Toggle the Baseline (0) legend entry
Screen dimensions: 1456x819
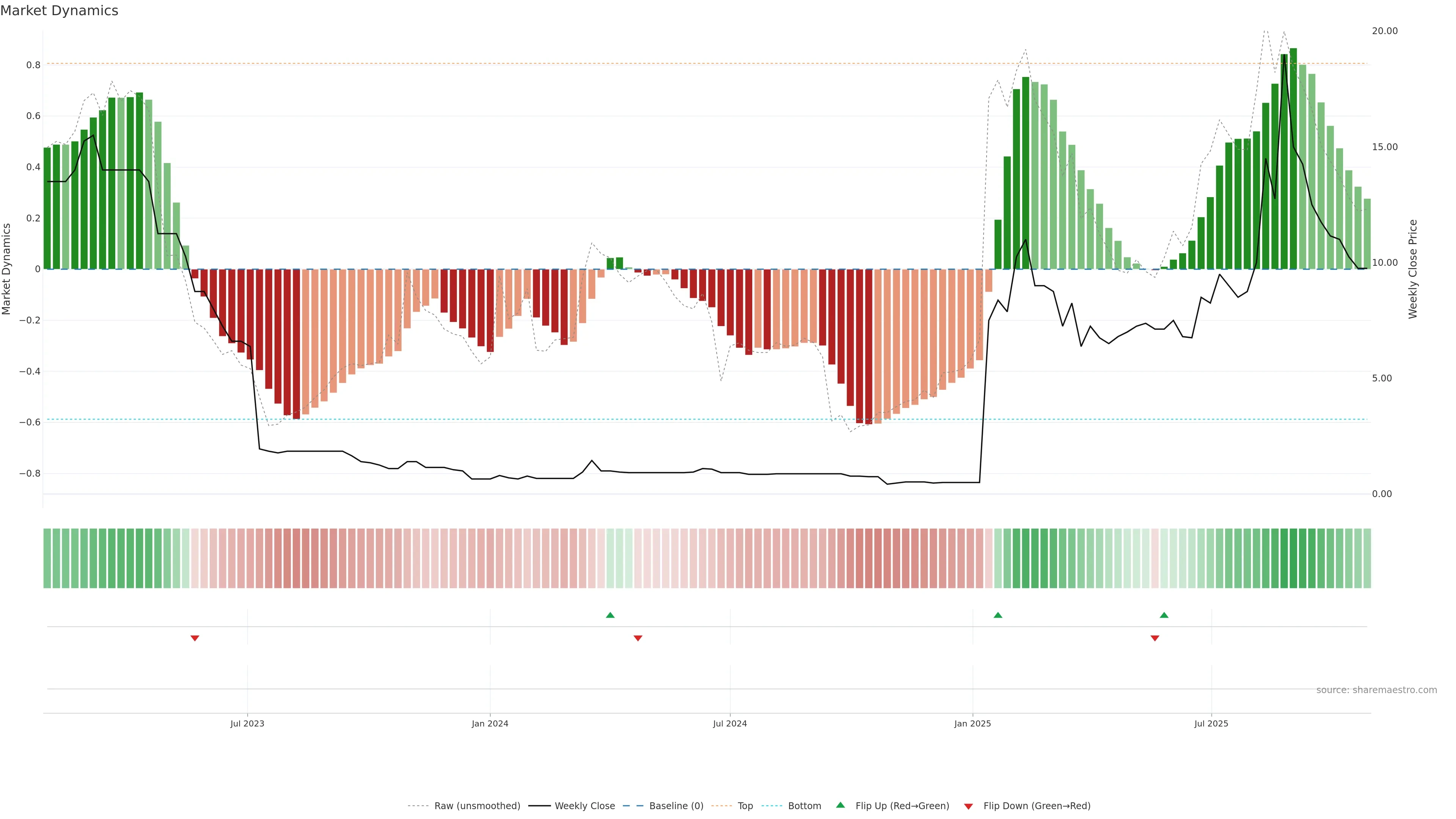click(x=676, y=806)
